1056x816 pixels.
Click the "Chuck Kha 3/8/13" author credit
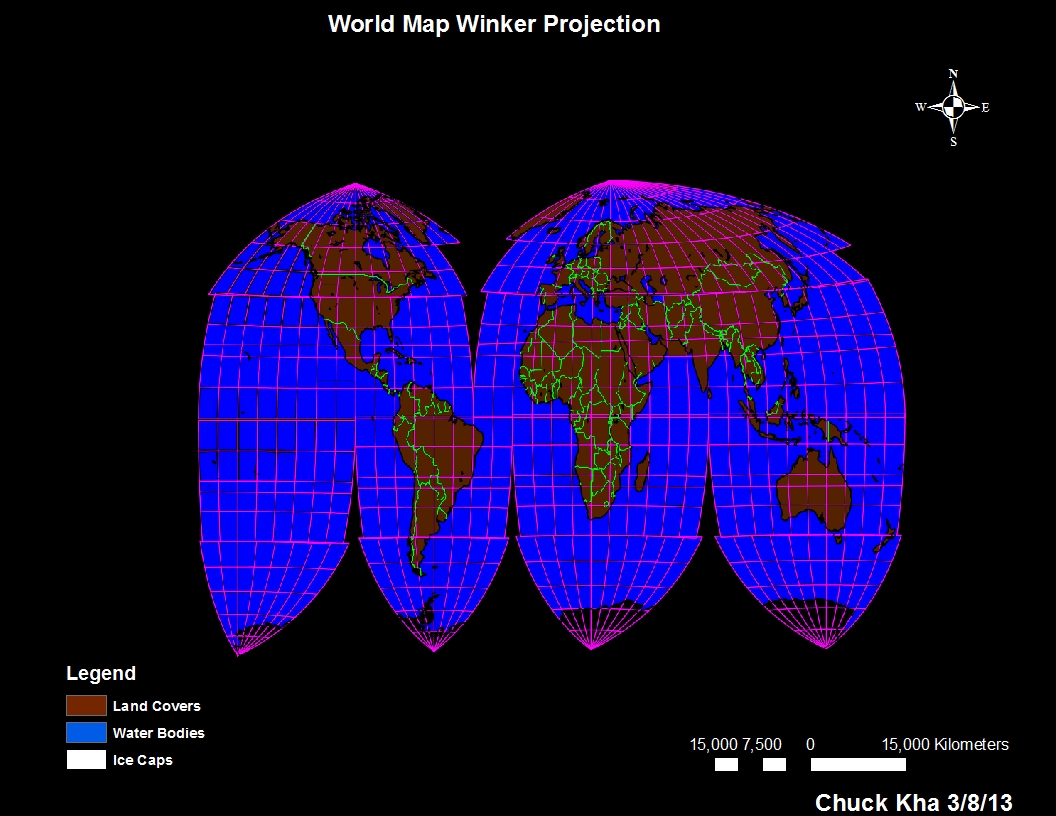[x=915, y=802]
